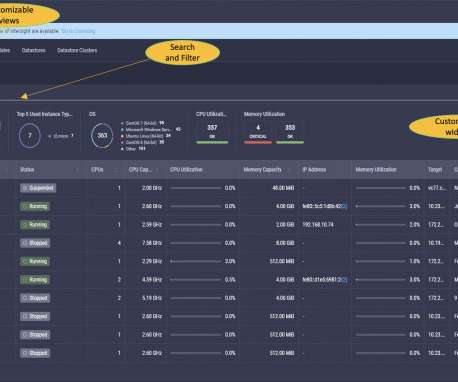Open the Top 5 Used Instance Types donut showing 7

tap(30, 136)
